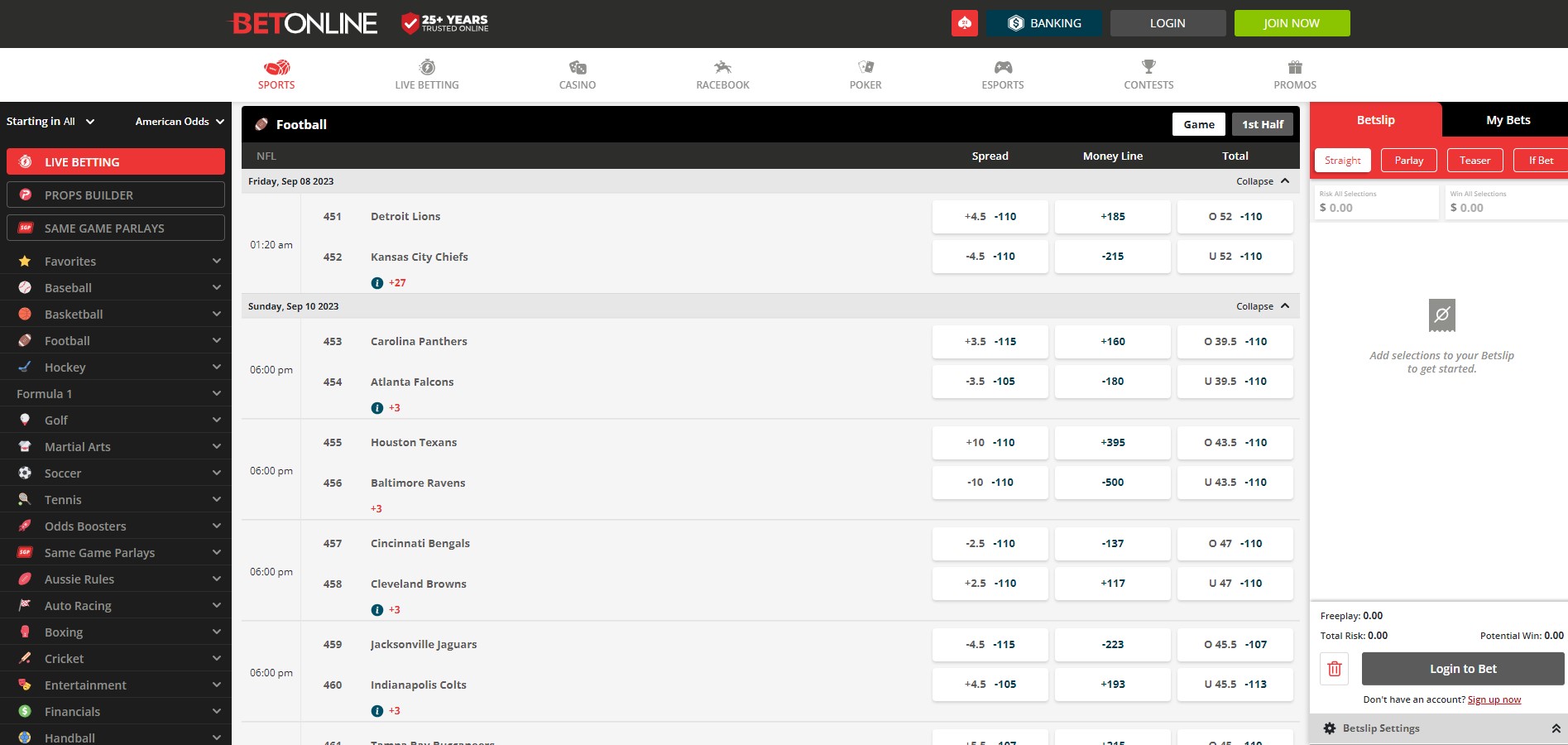Click the Favorites star icon

click(25, 261)
